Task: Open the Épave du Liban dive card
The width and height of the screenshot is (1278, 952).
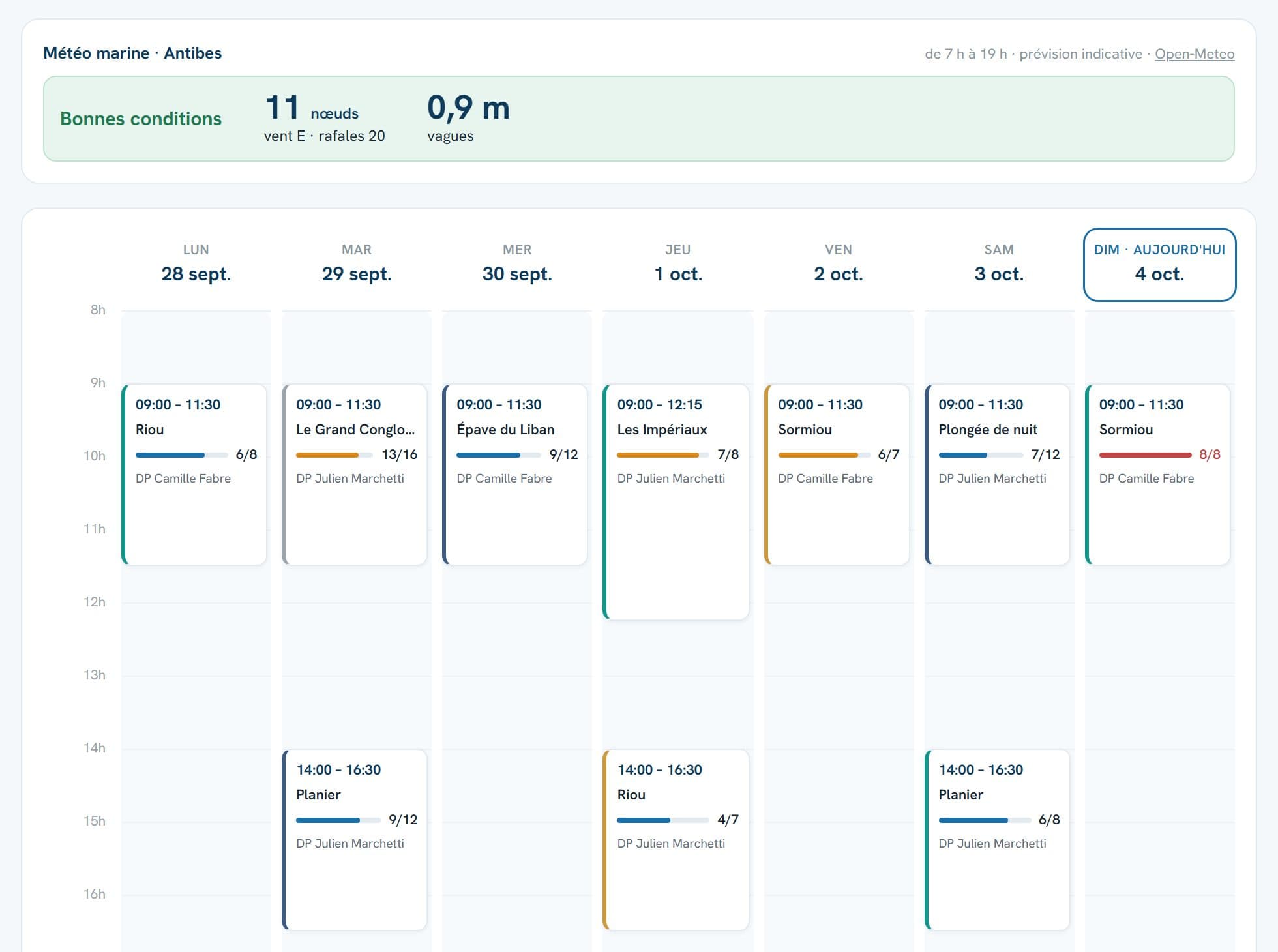Action: click(515, 475)
